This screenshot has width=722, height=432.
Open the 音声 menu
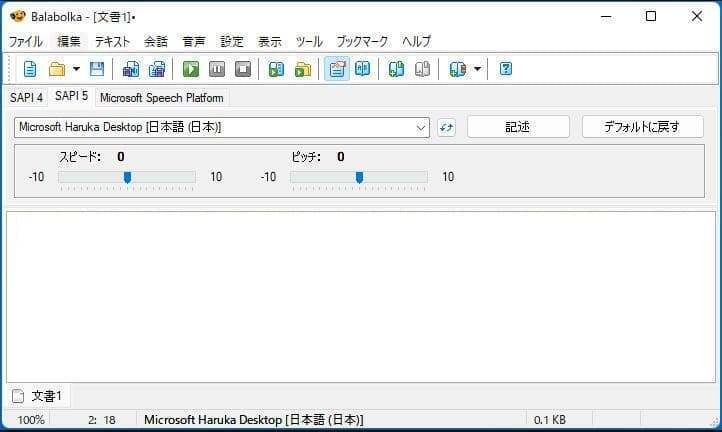pyautogui.click(x=194, y=41)
